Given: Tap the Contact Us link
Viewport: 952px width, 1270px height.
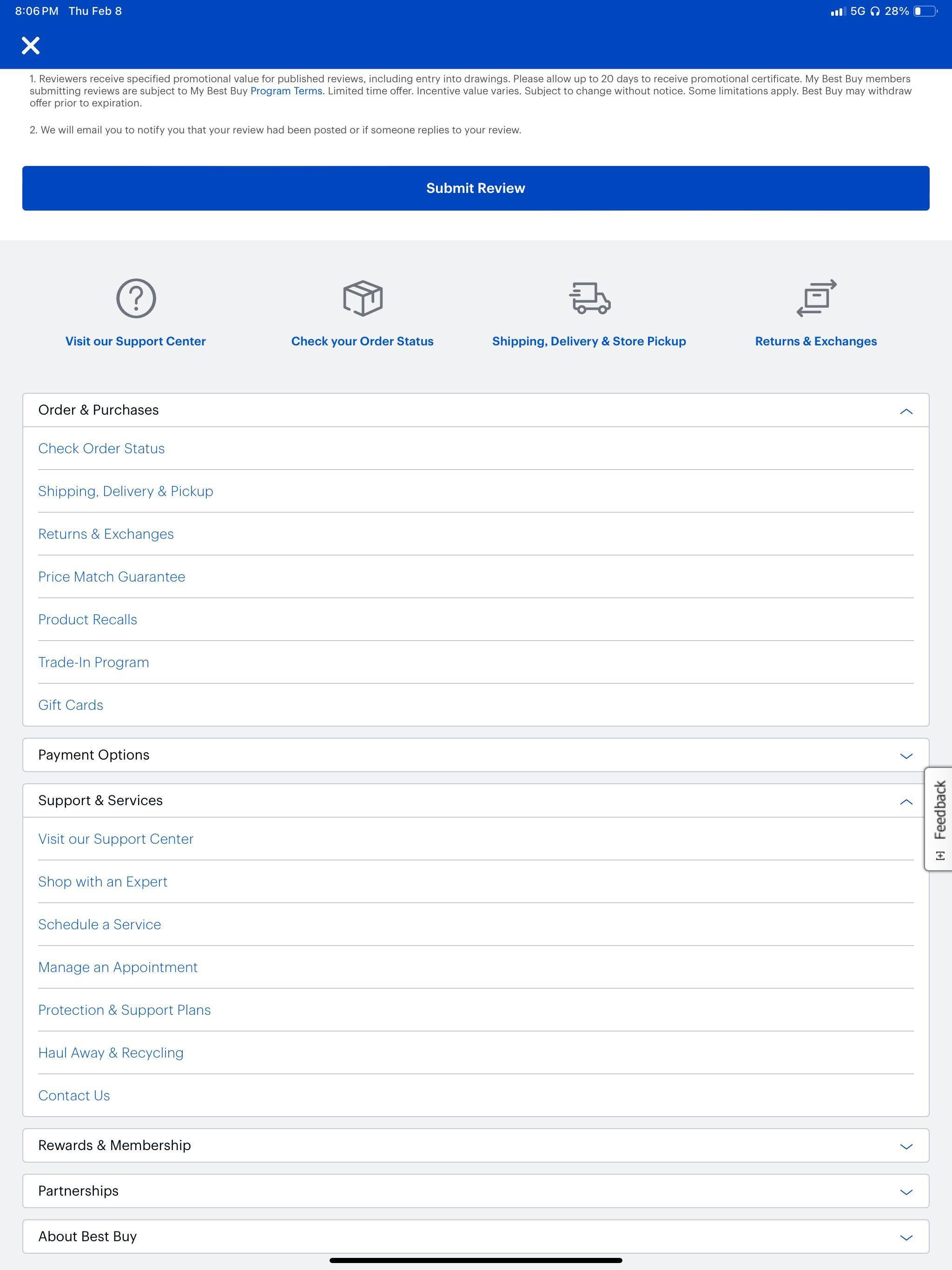Looking at the screenshot, I should point(74,1096).
